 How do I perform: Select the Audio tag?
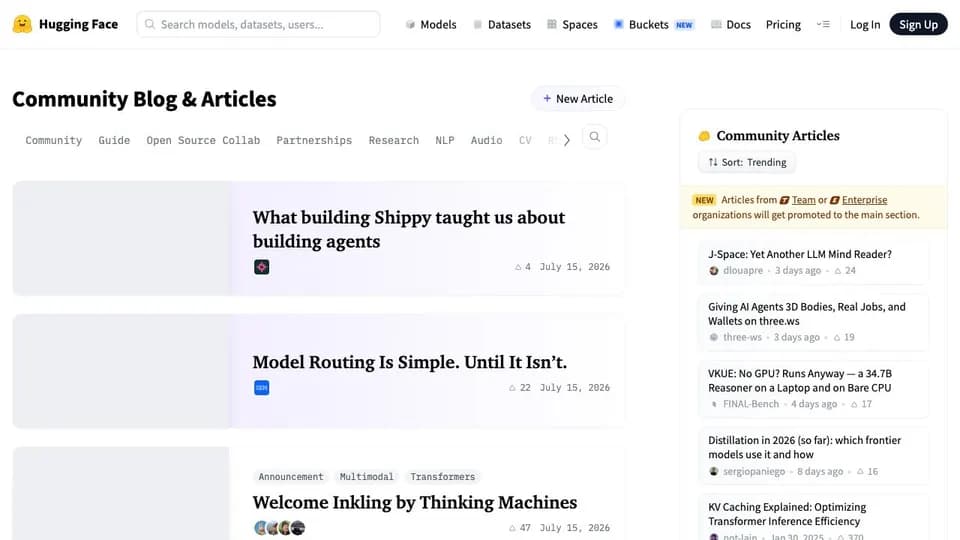486,140
